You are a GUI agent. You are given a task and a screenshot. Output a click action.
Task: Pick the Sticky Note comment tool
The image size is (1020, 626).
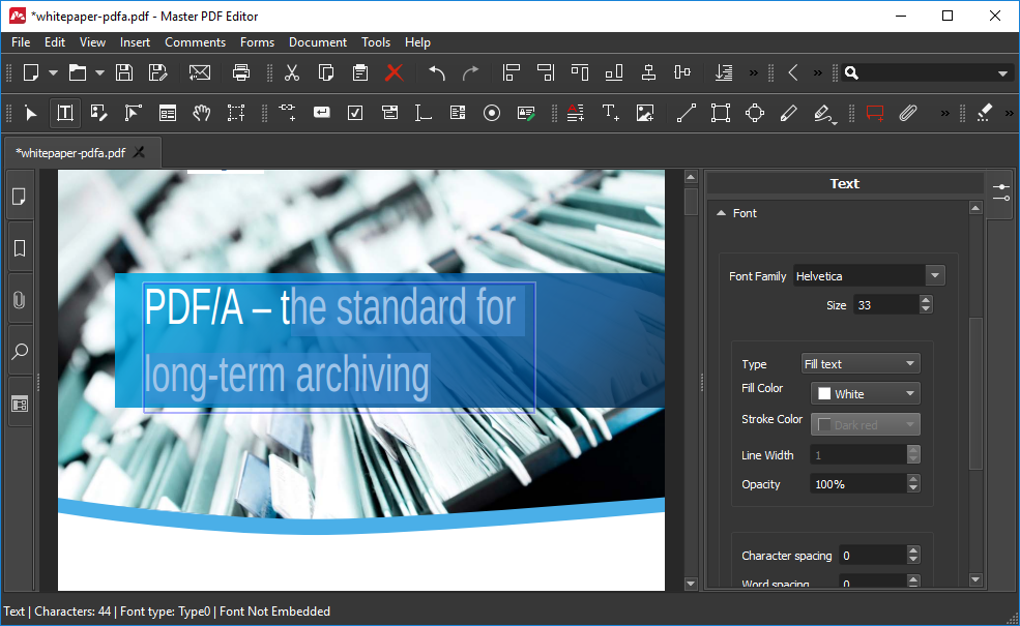pos(875,113)
